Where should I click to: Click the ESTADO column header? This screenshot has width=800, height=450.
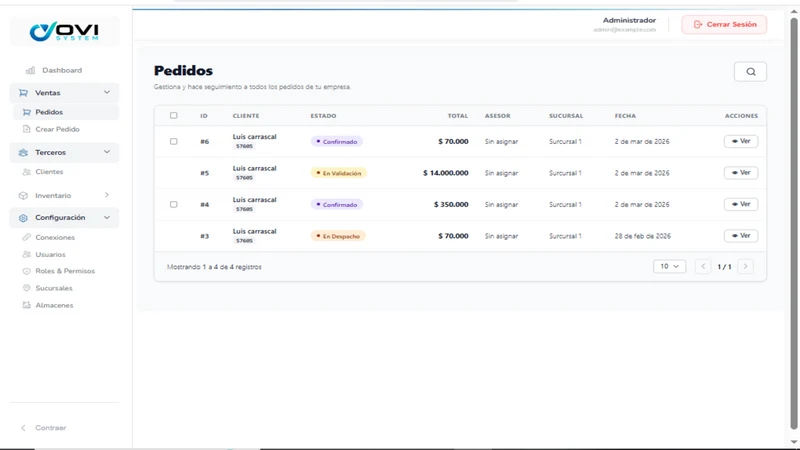tap(323, 116)
